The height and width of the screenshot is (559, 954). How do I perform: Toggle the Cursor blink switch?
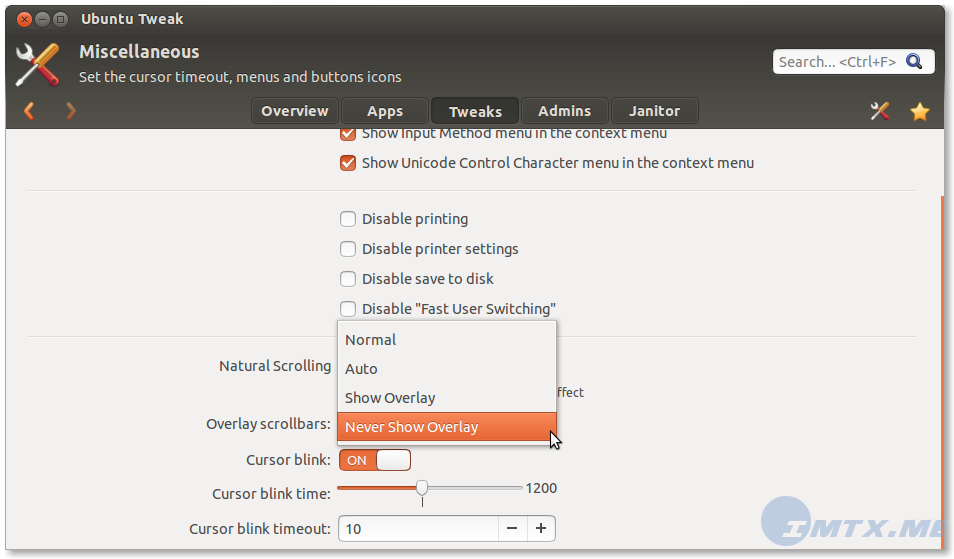tap(375, 460)
